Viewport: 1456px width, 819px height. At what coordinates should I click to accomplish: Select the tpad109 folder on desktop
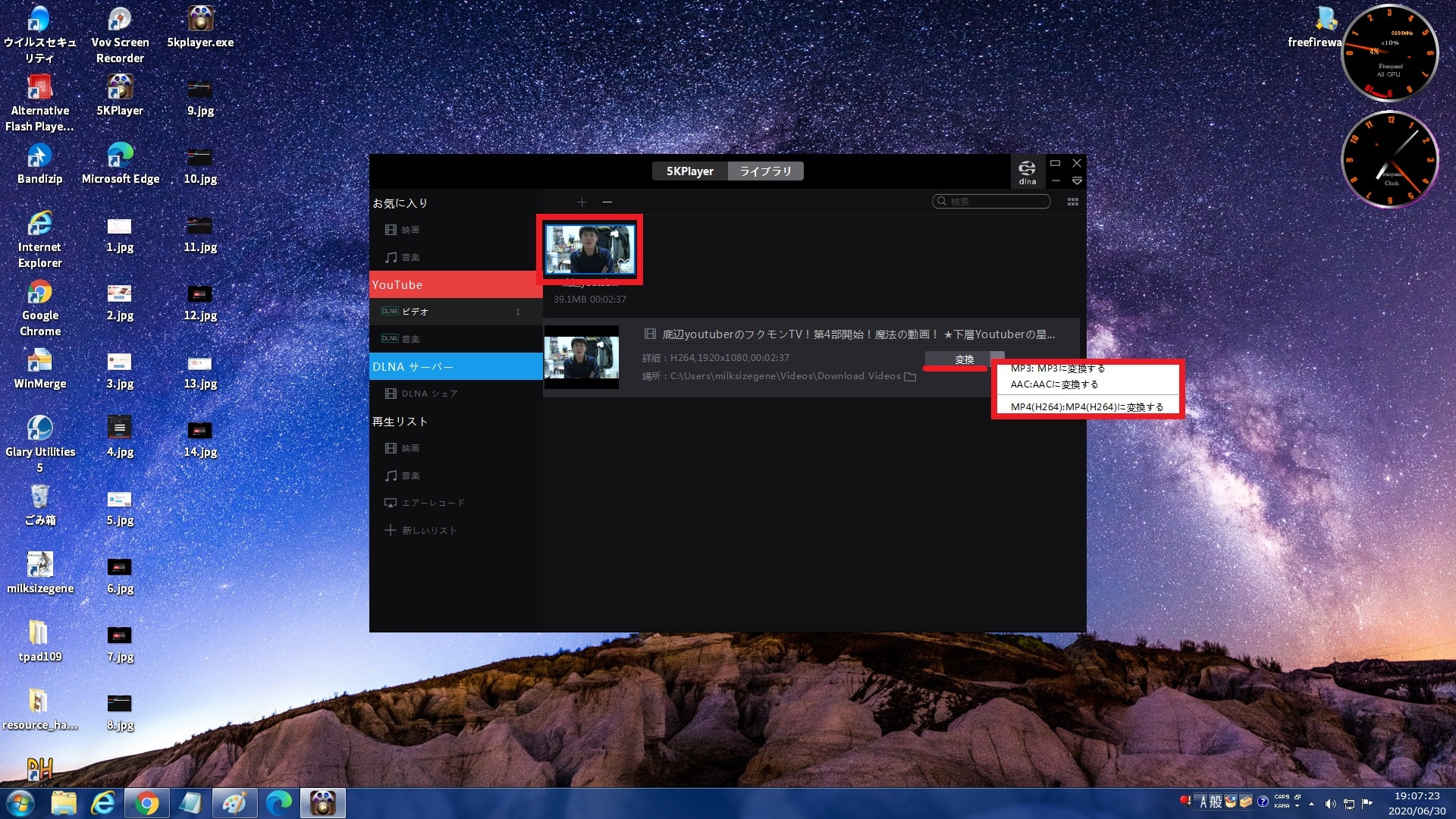coord(39,642)
